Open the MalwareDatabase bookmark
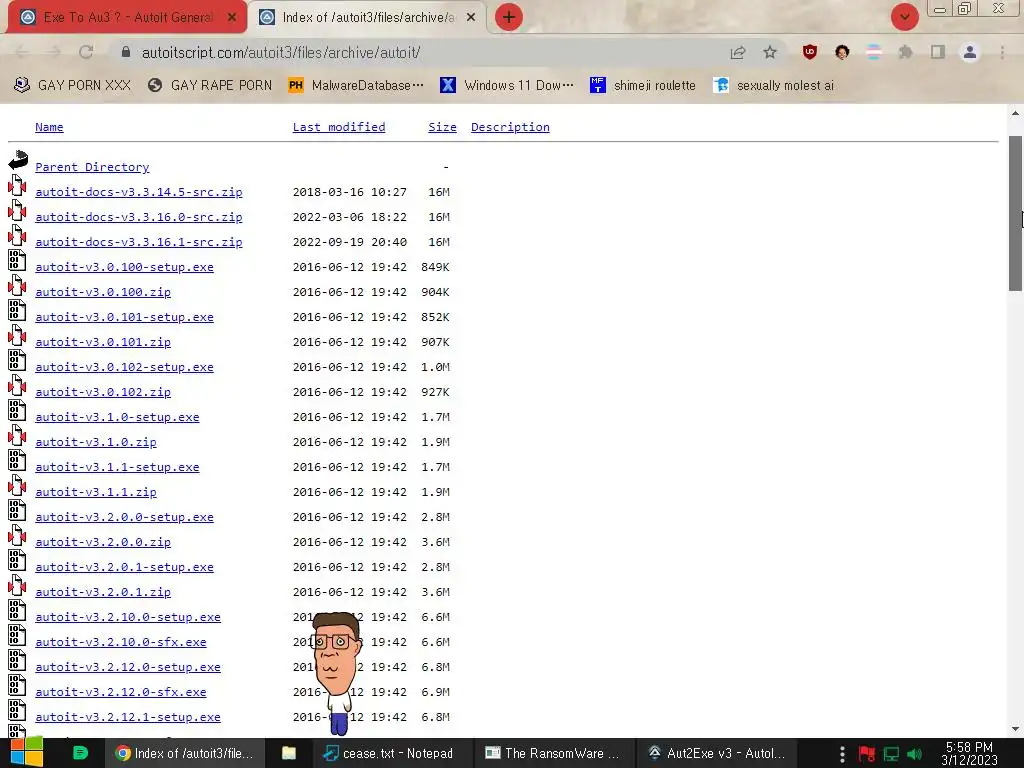The image size is (1024, 768). [356, 86]
